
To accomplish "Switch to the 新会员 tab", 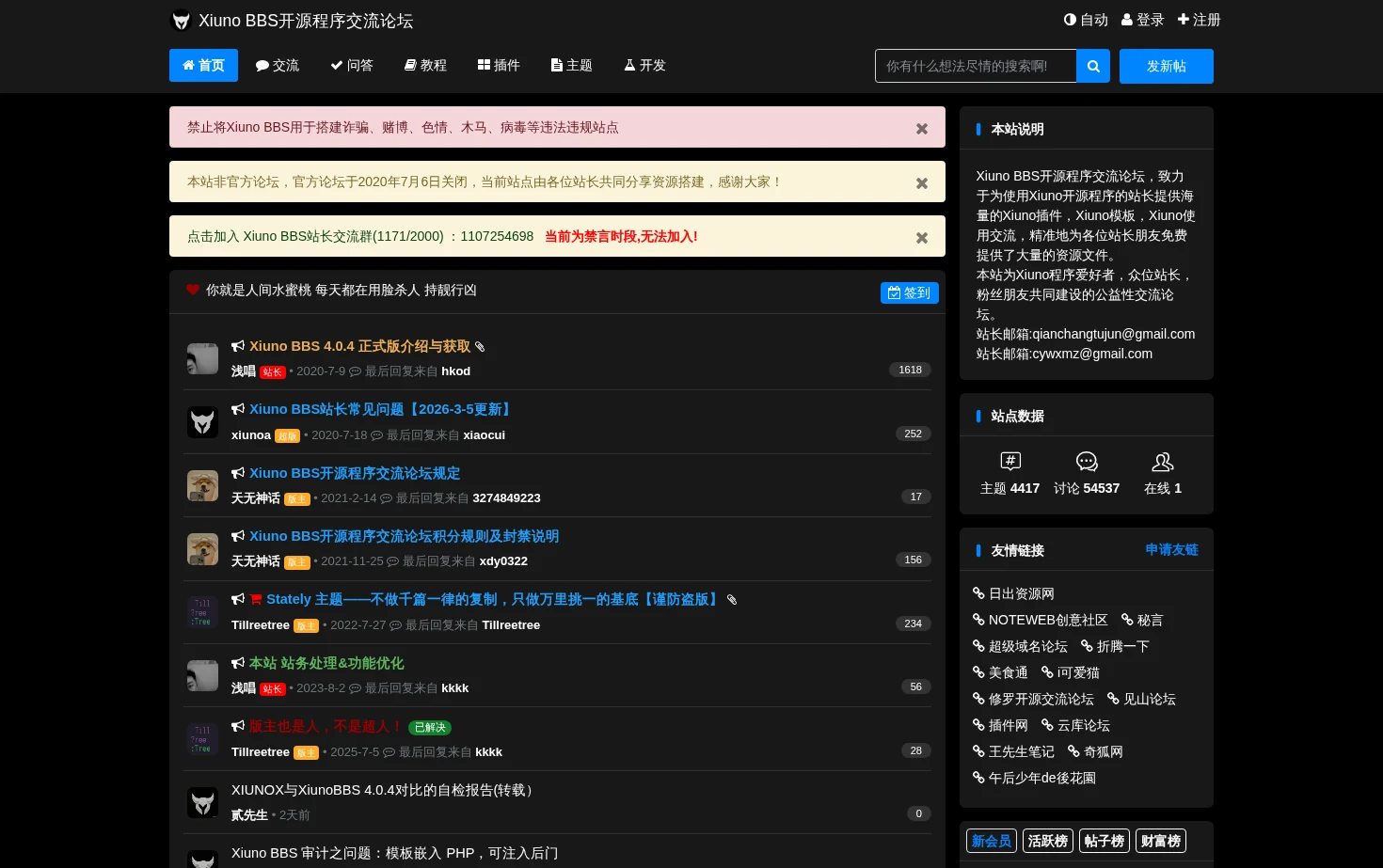I will 992,841.
